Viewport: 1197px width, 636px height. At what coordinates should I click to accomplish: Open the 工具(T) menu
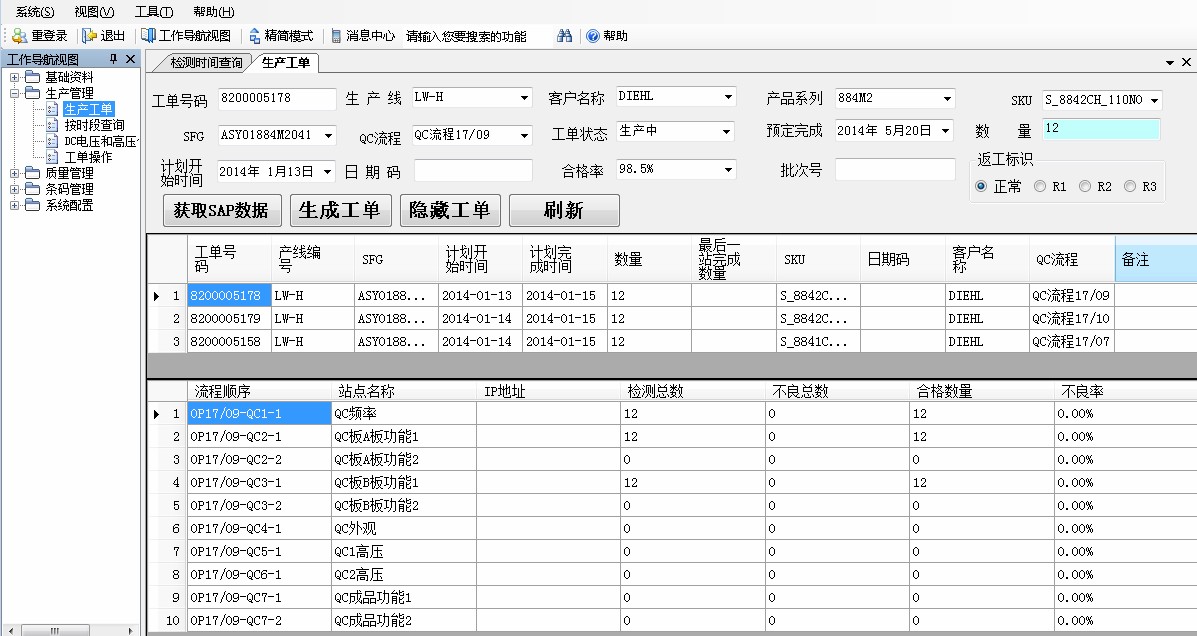tap(154, 12)
